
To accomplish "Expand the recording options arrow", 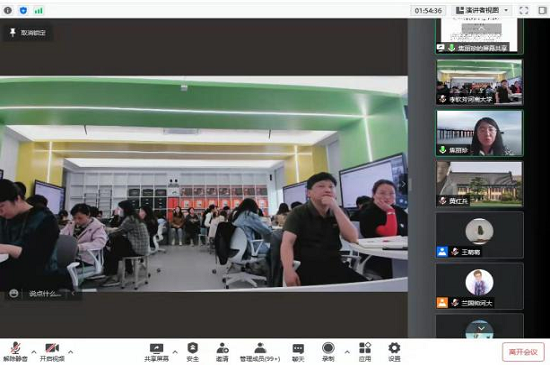I will tap(347, 352).
